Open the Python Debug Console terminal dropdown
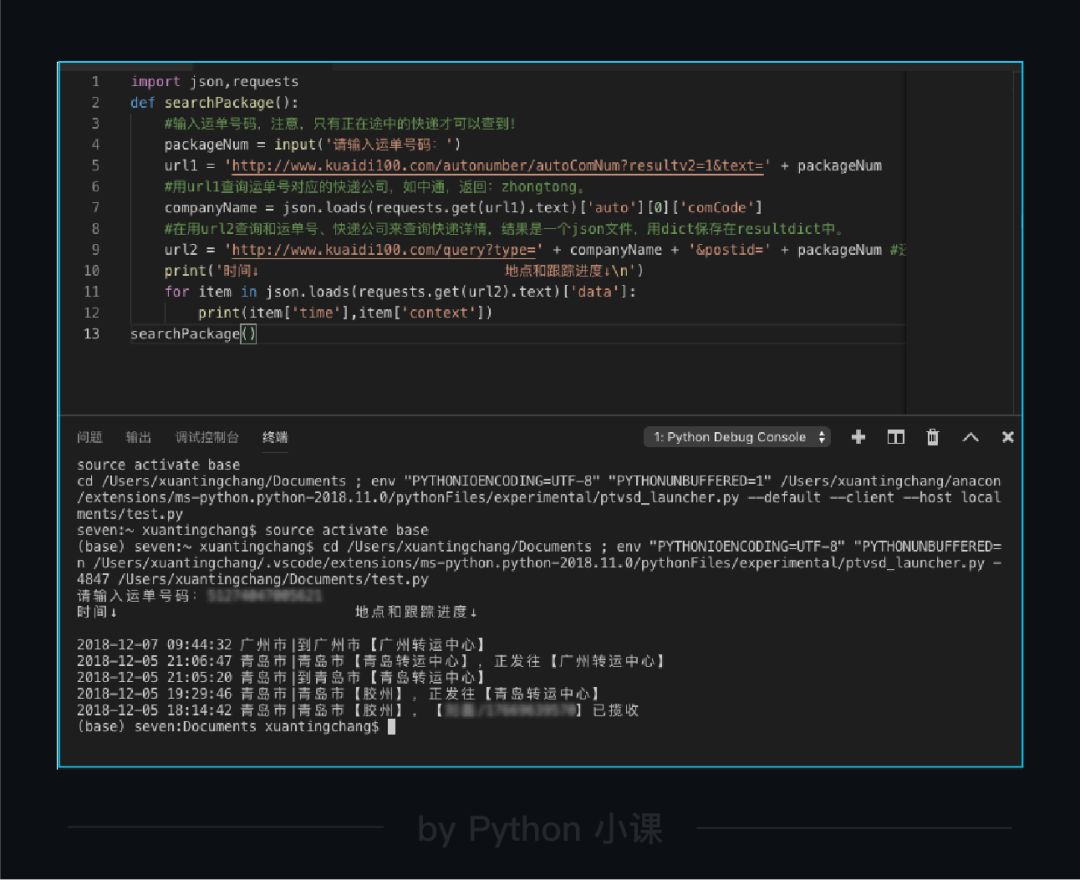 (738, 437)
